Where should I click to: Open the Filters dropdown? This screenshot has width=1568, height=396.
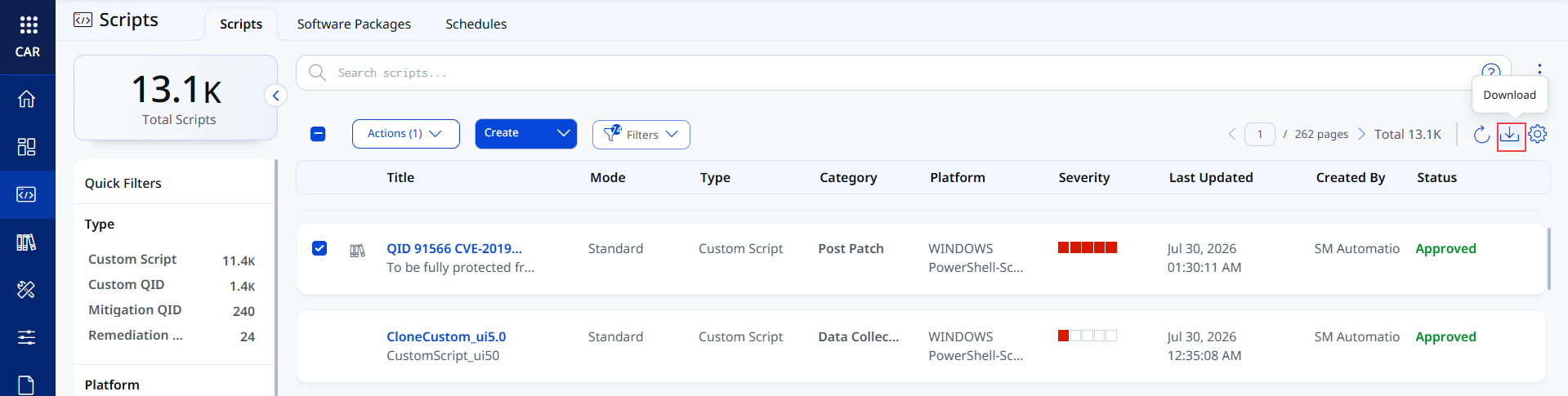pos(641,135)
